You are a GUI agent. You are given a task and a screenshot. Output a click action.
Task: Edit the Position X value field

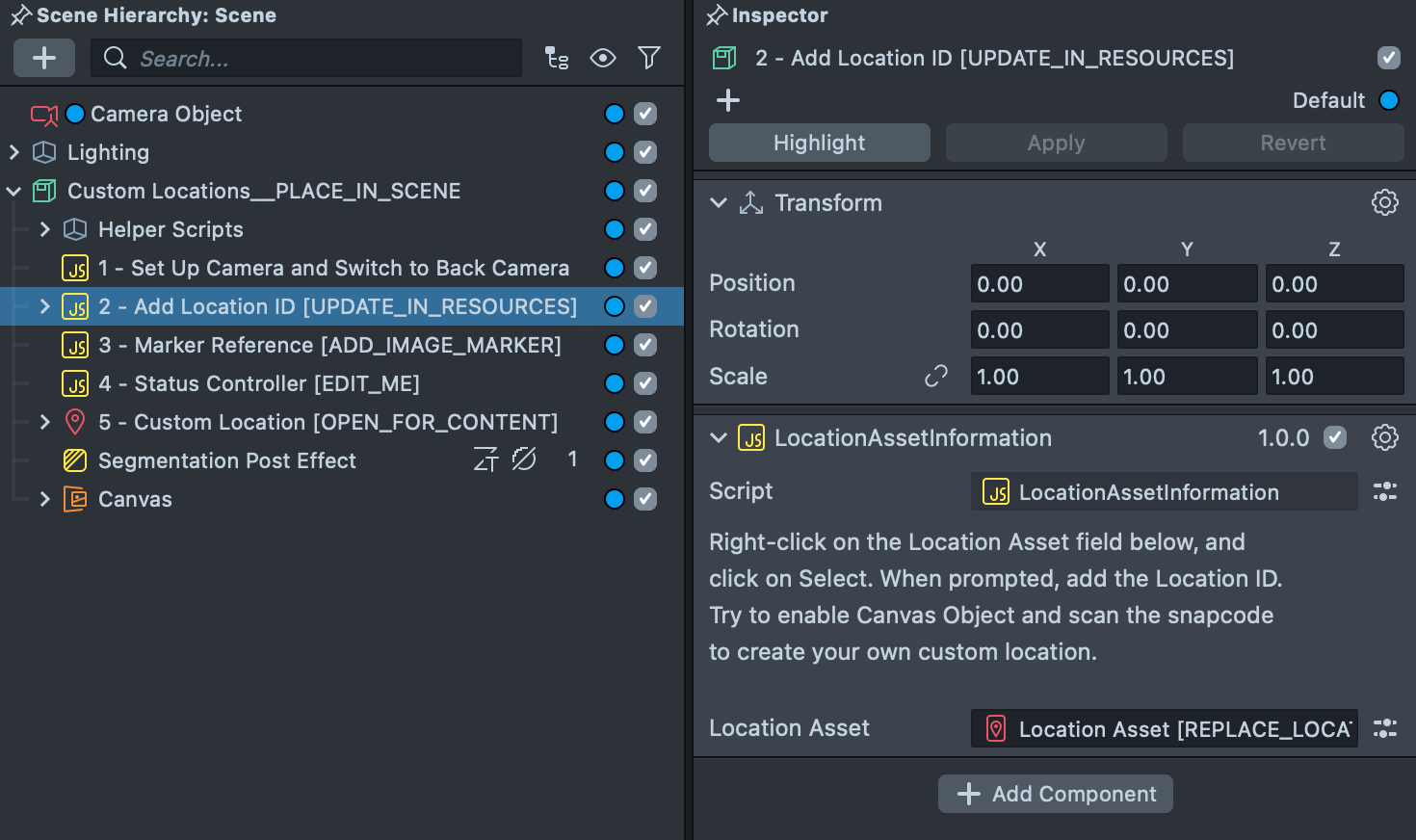coord(1039,282)
